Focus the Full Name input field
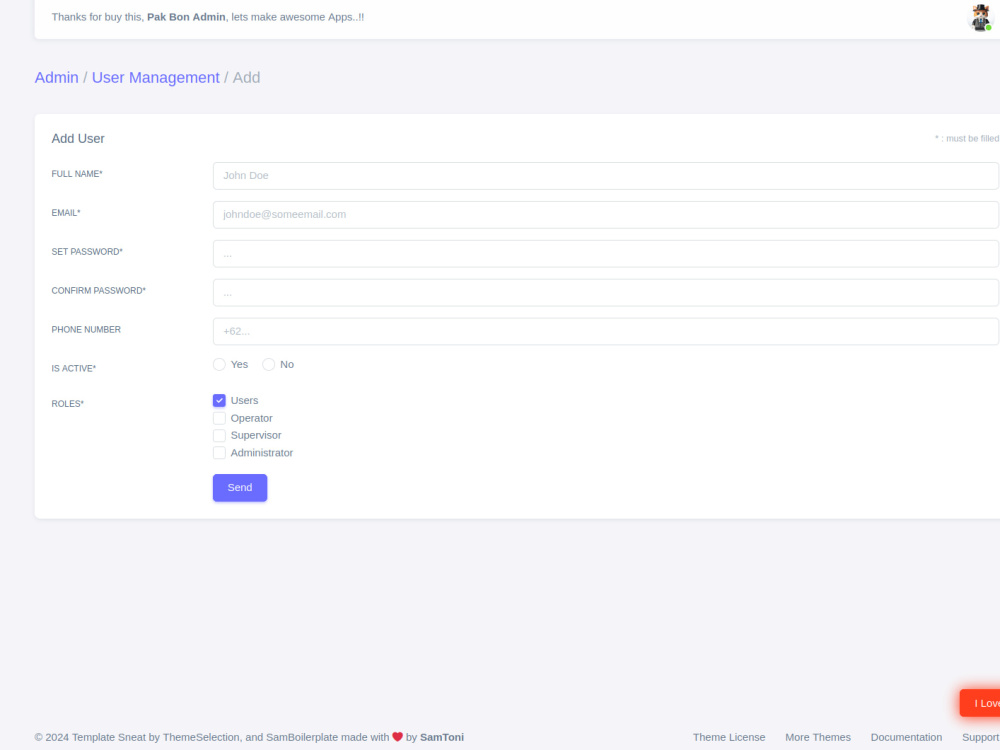The height and width of the screenshot is (750, 1000). 605,175
